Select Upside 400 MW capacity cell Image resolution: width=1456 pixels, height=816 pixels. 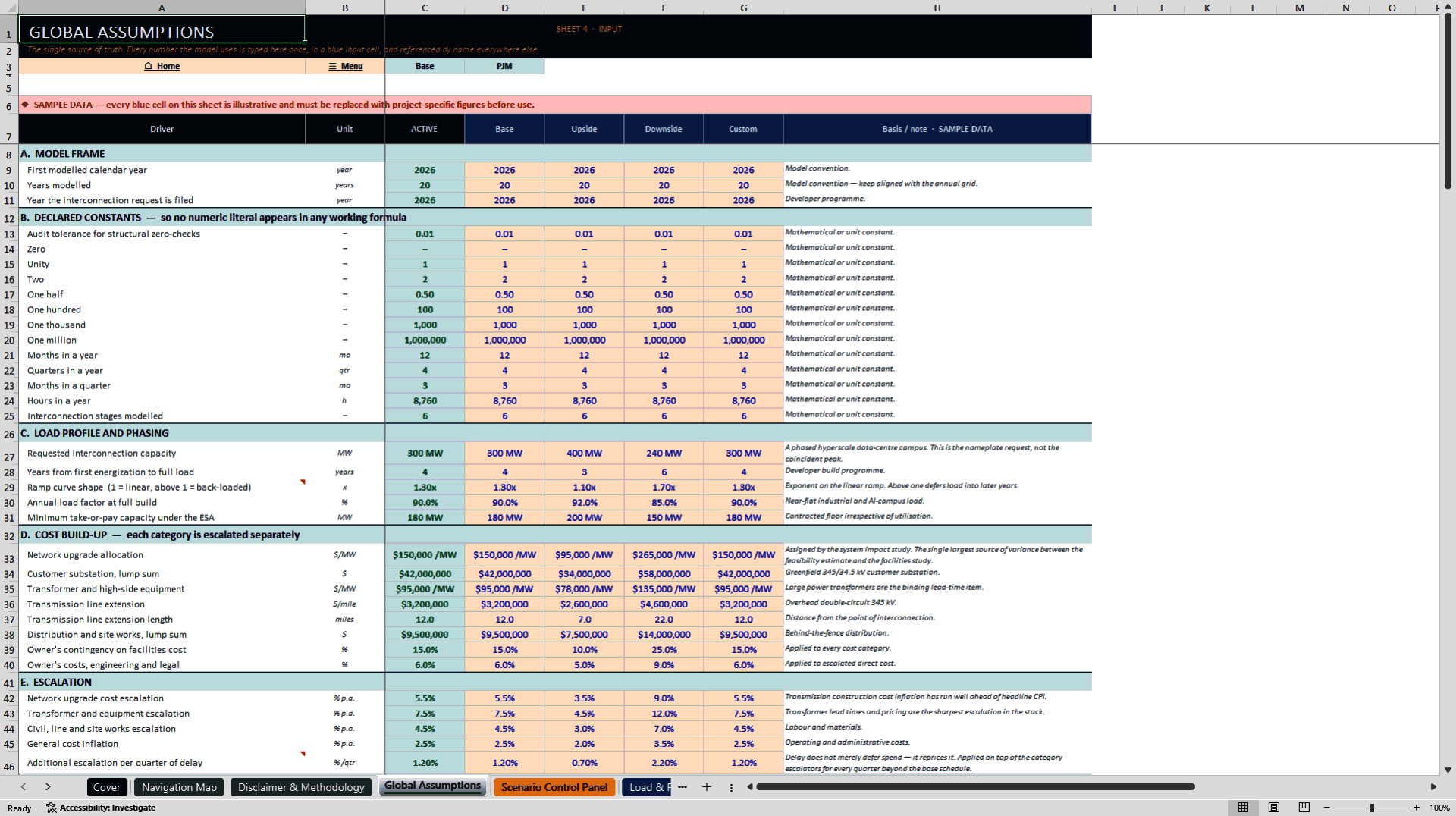(x=584, y=453)
